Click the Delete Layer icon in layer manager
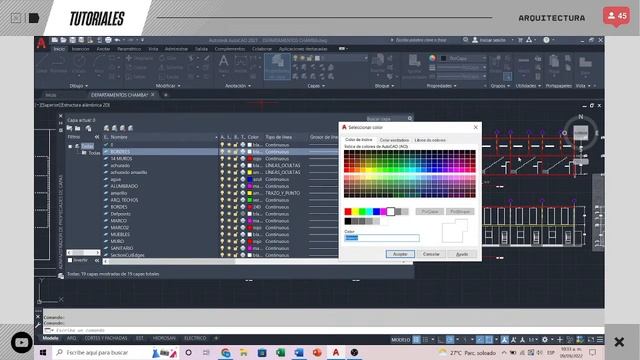 (123, 128)
